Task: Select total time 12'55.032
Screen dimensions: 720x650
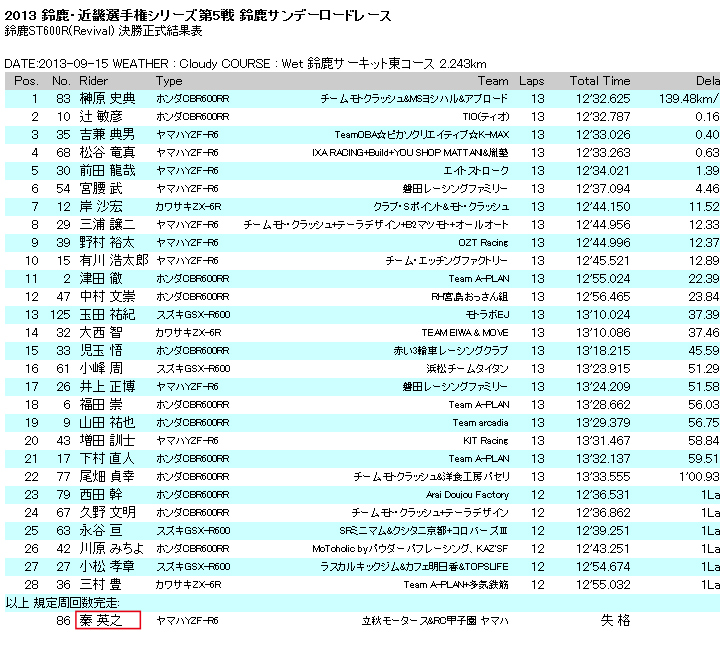Action: pyautogui.click(x=603, y=584)
